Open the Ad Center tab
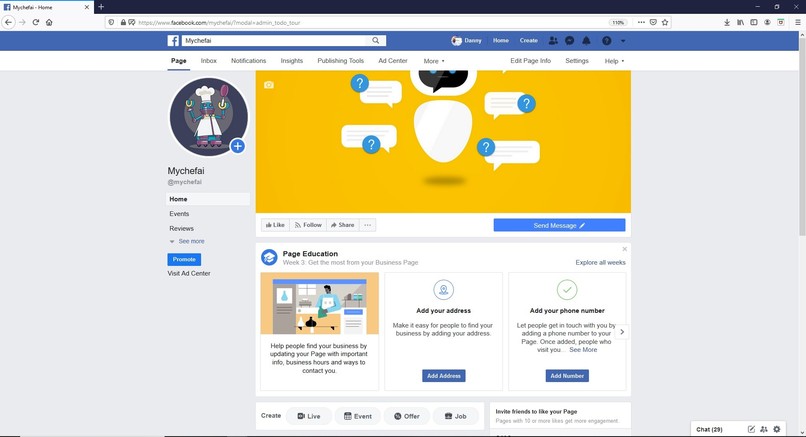This screenshot has width=806, height=437. tap(393, 61)
